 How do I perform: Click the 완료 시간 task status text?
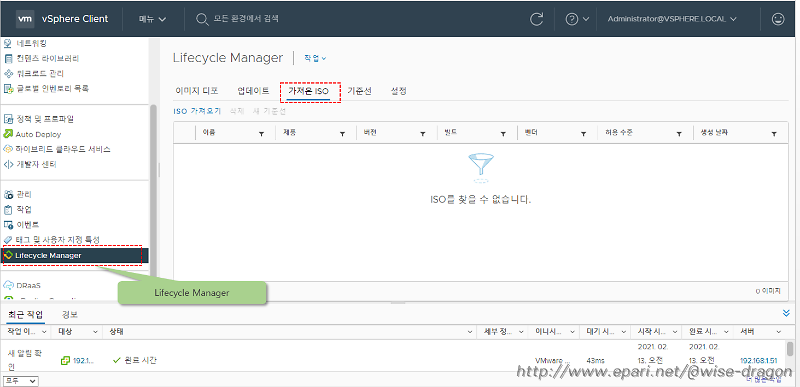tap(141, 360)
